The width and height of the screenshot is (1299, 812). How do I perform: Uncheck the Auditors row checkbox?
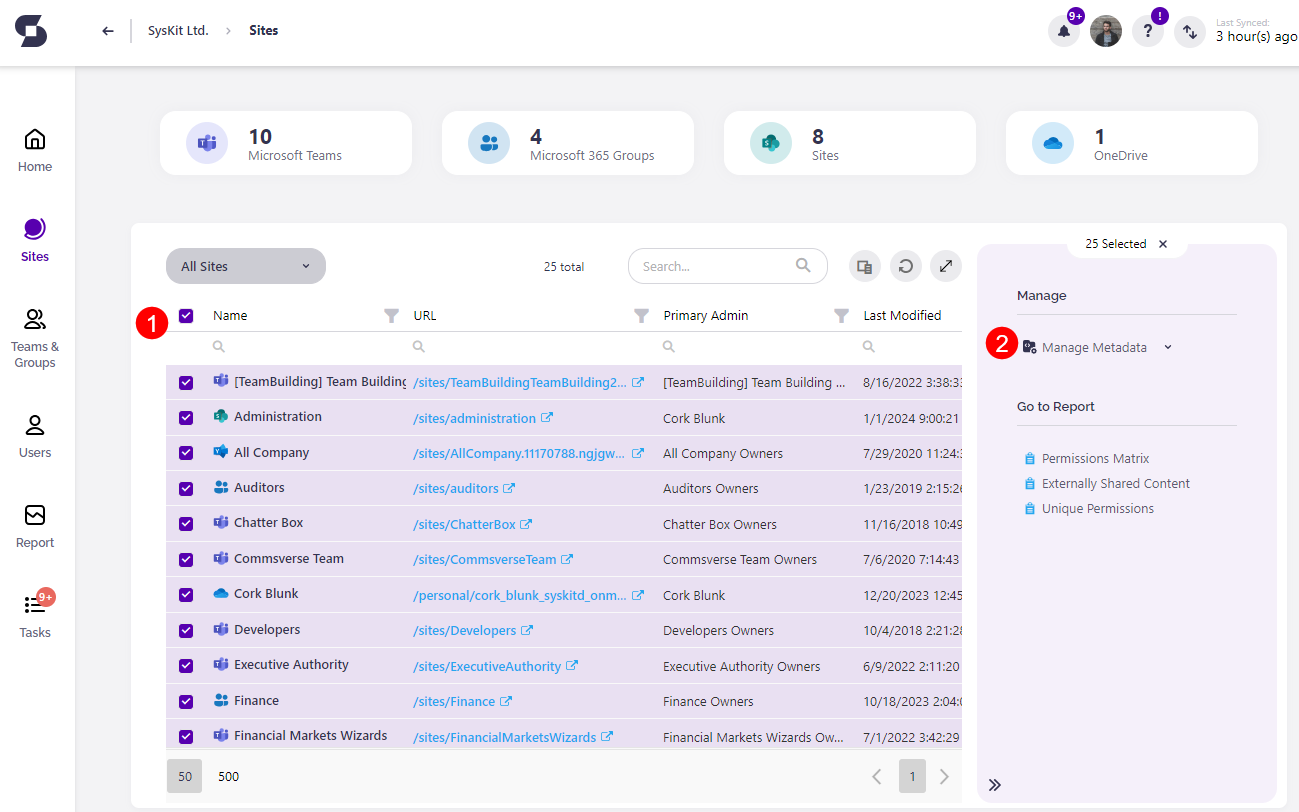[186, 488]
